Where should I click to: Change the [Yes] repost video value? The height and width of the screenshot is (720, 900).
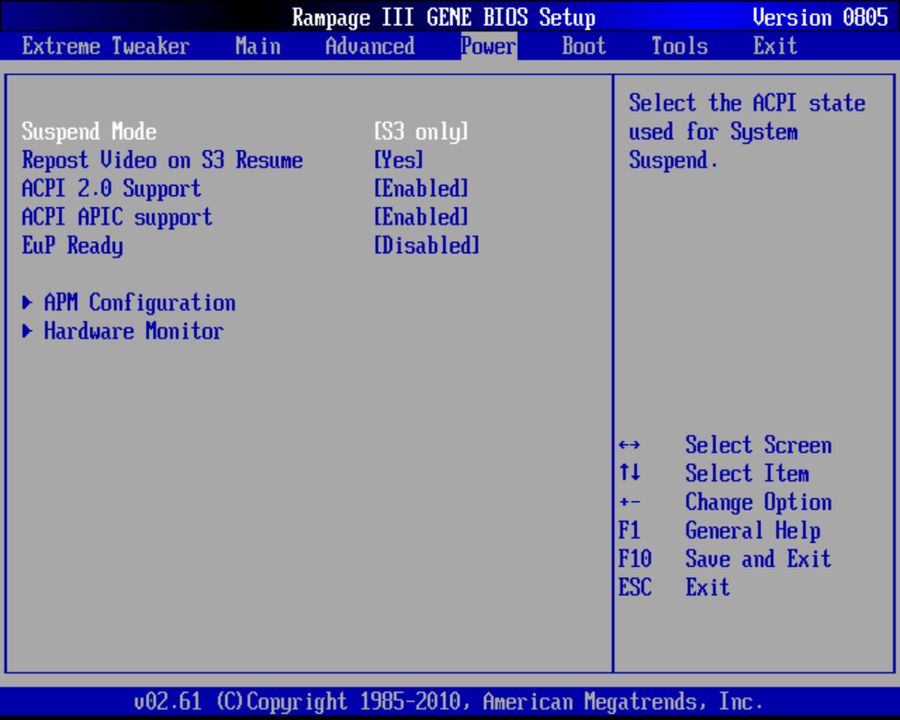(398, 160)
